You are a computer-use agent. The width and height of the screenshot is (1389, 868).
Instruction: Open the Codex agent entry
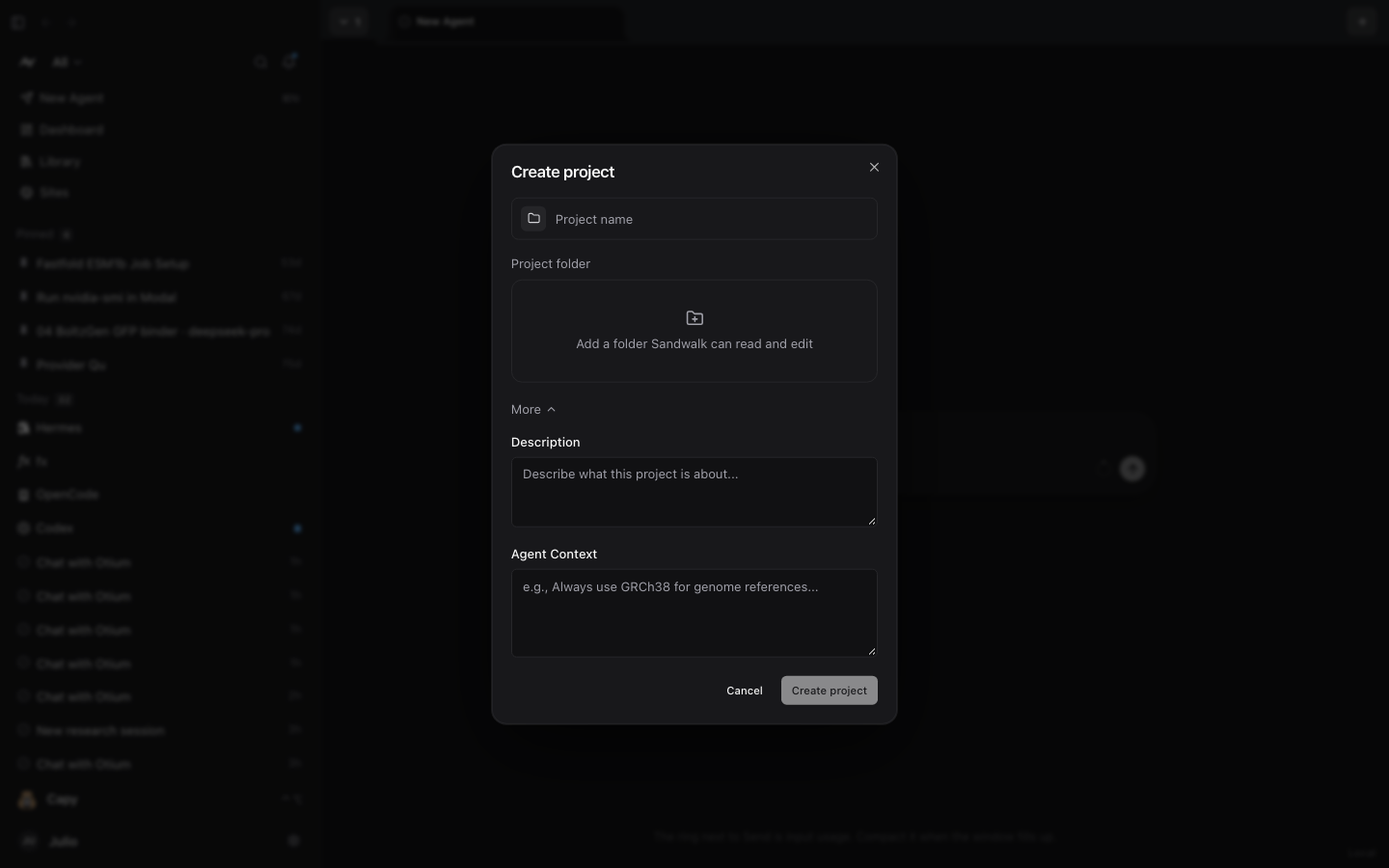159,529
